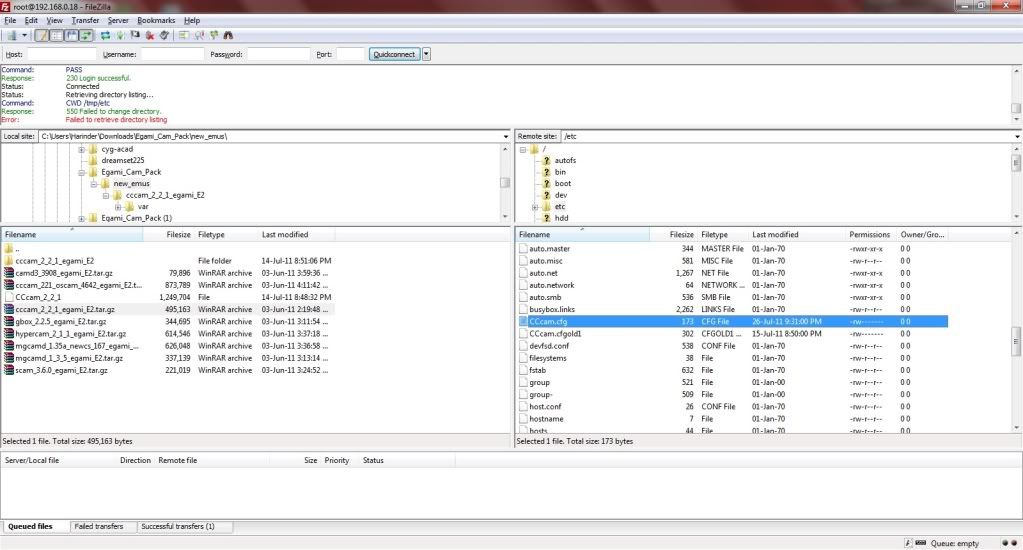Viewport: 1023px width, 550px height.
Task: Toggle synchronized browsing icon
Action: 214,35
